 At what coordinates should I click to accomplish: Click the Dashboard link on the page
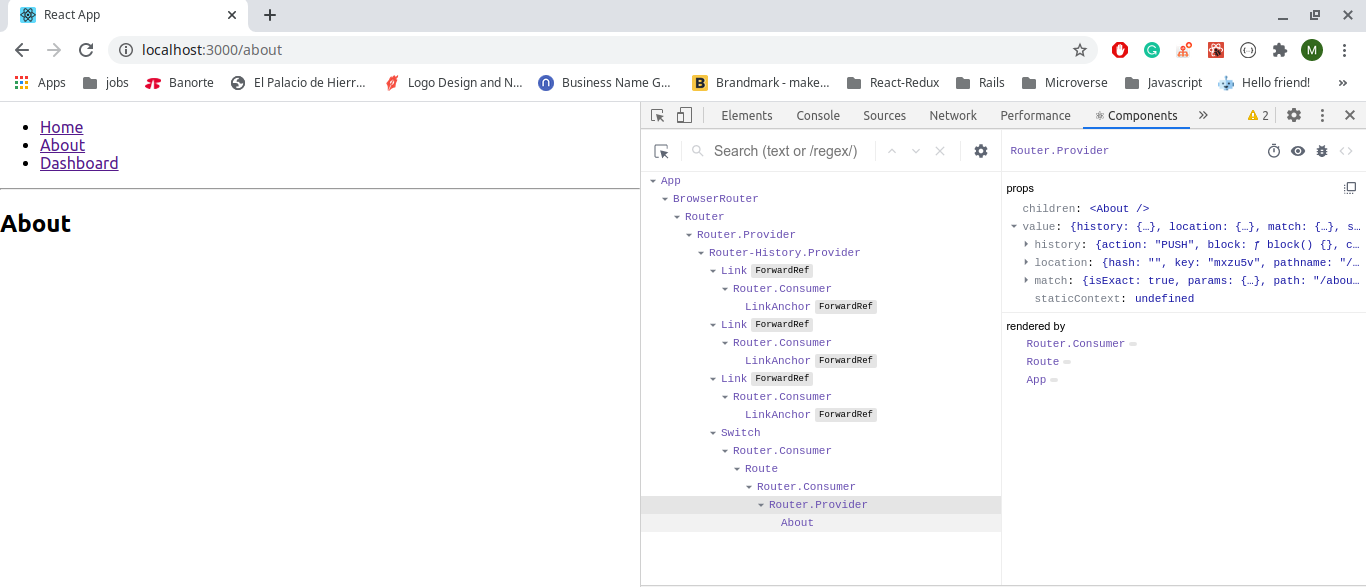(x=79, y=162)
